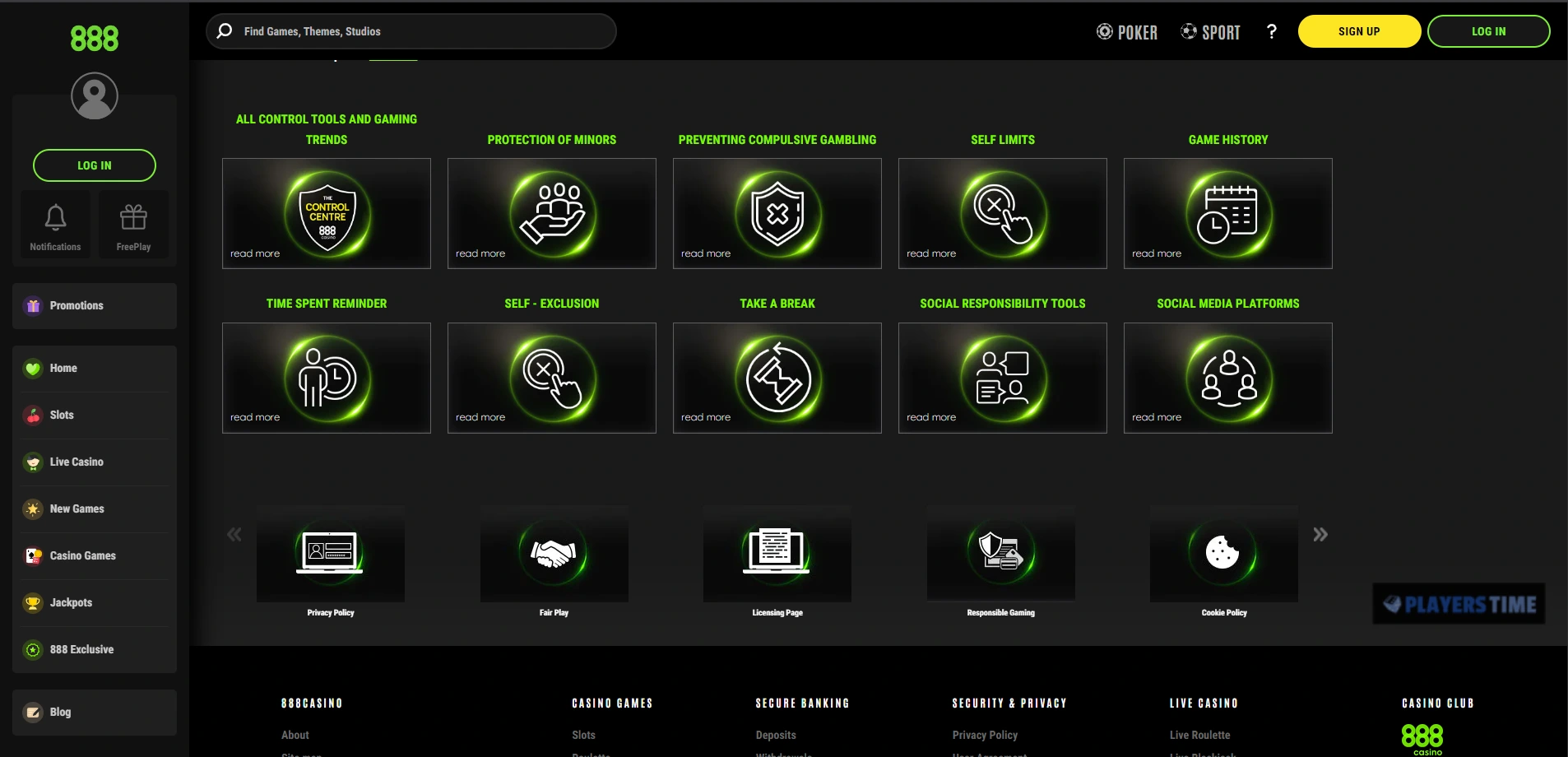The height and width of the screenshot is (757, 1568).
Task: Open Responsible Gaming shield icon
Action: point(1001,553)
